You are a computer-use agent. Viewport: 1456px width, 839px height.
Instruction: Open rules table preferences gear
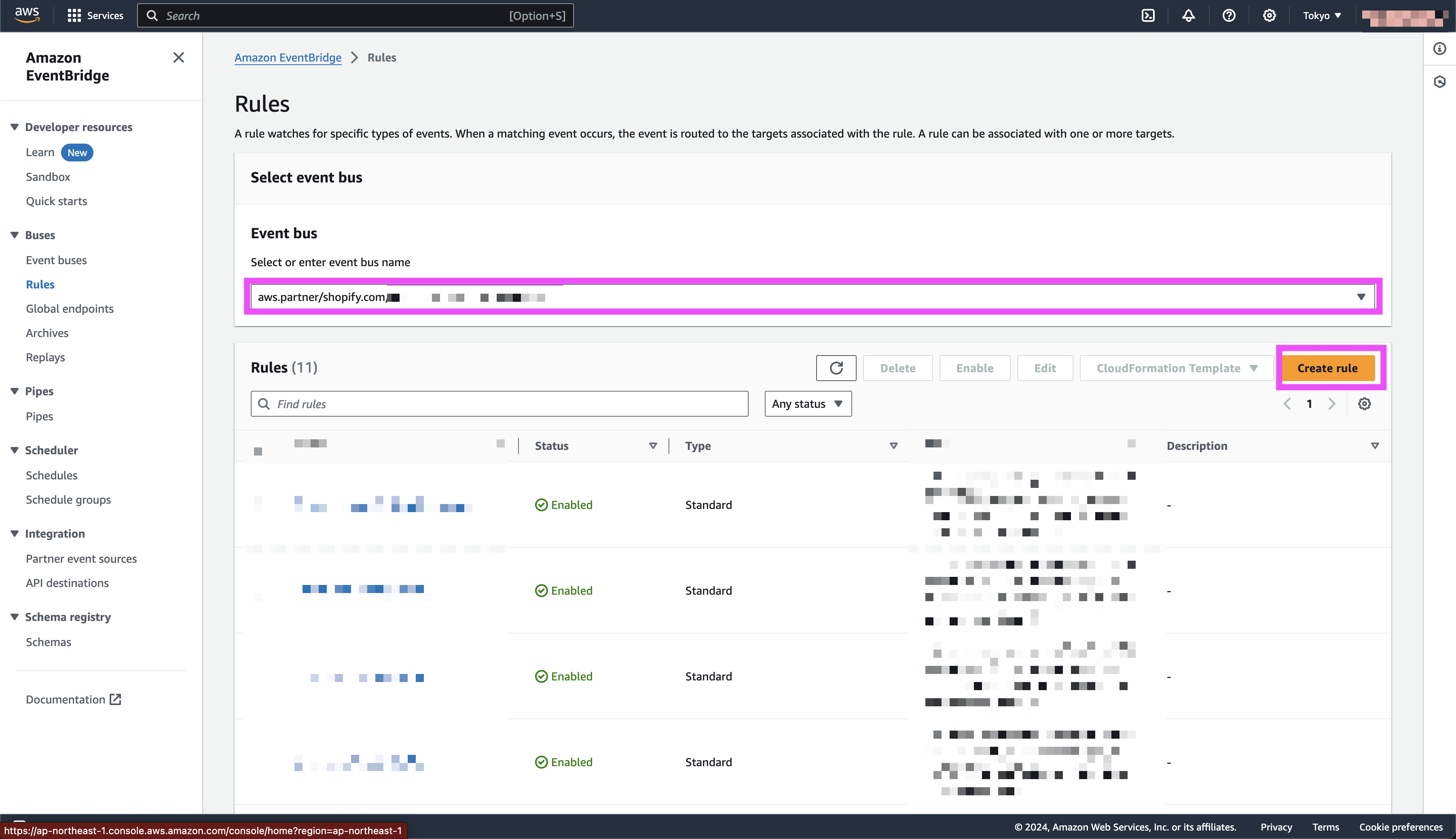[x=1364, y=404]
